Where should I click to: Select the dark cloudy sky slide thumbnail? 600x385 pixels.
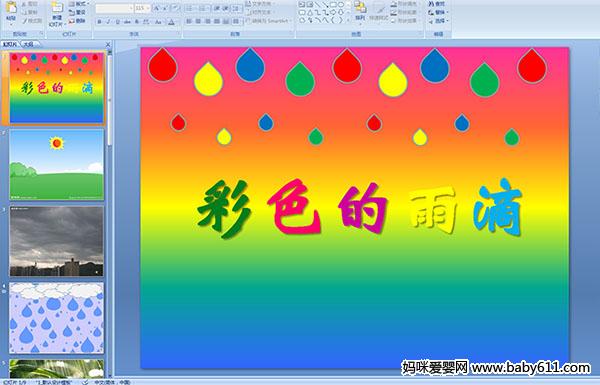click(57, 241)
